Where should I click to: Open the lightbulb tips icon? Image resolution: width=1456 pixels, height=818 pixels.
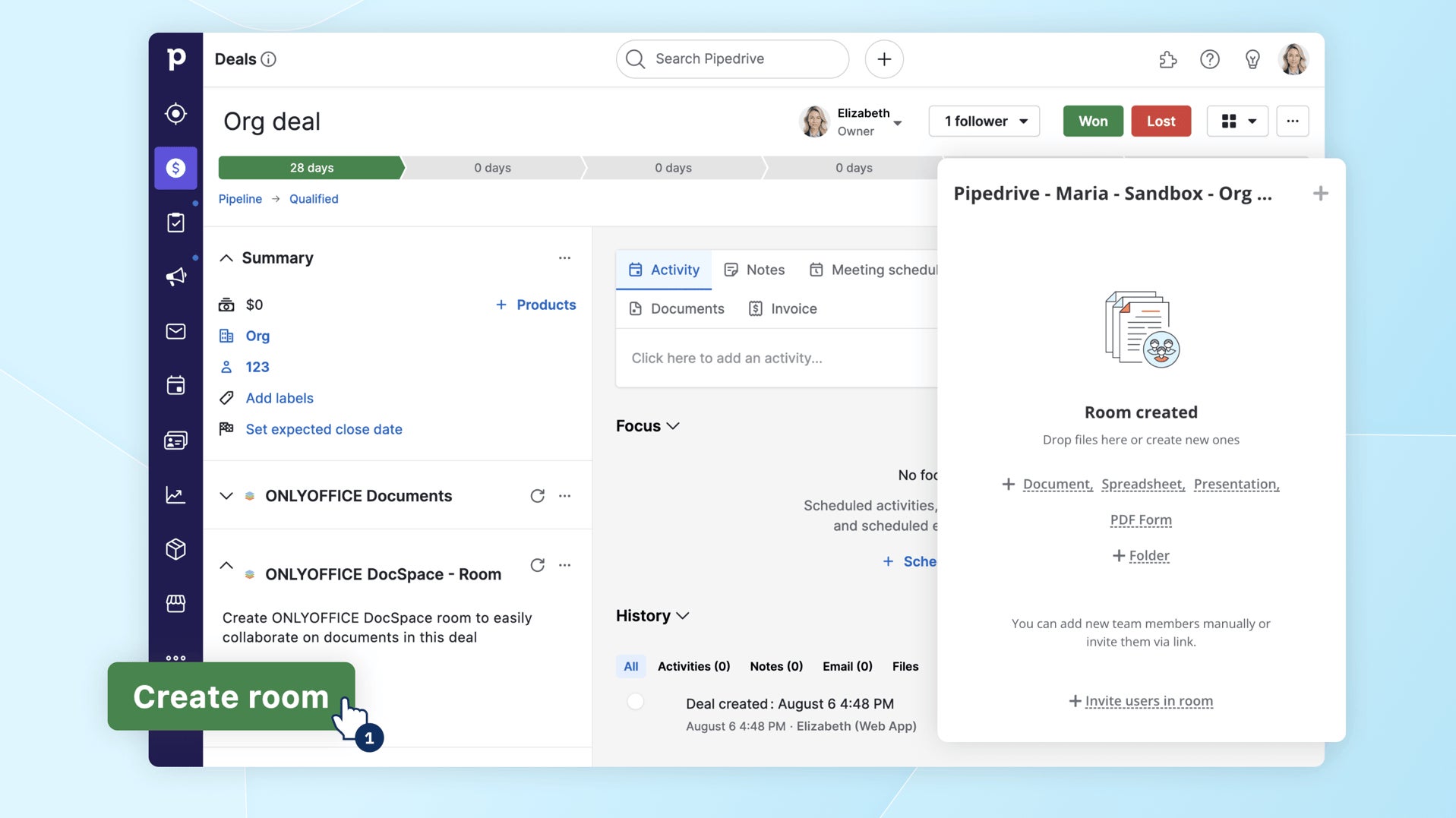tap(1252, 59)
